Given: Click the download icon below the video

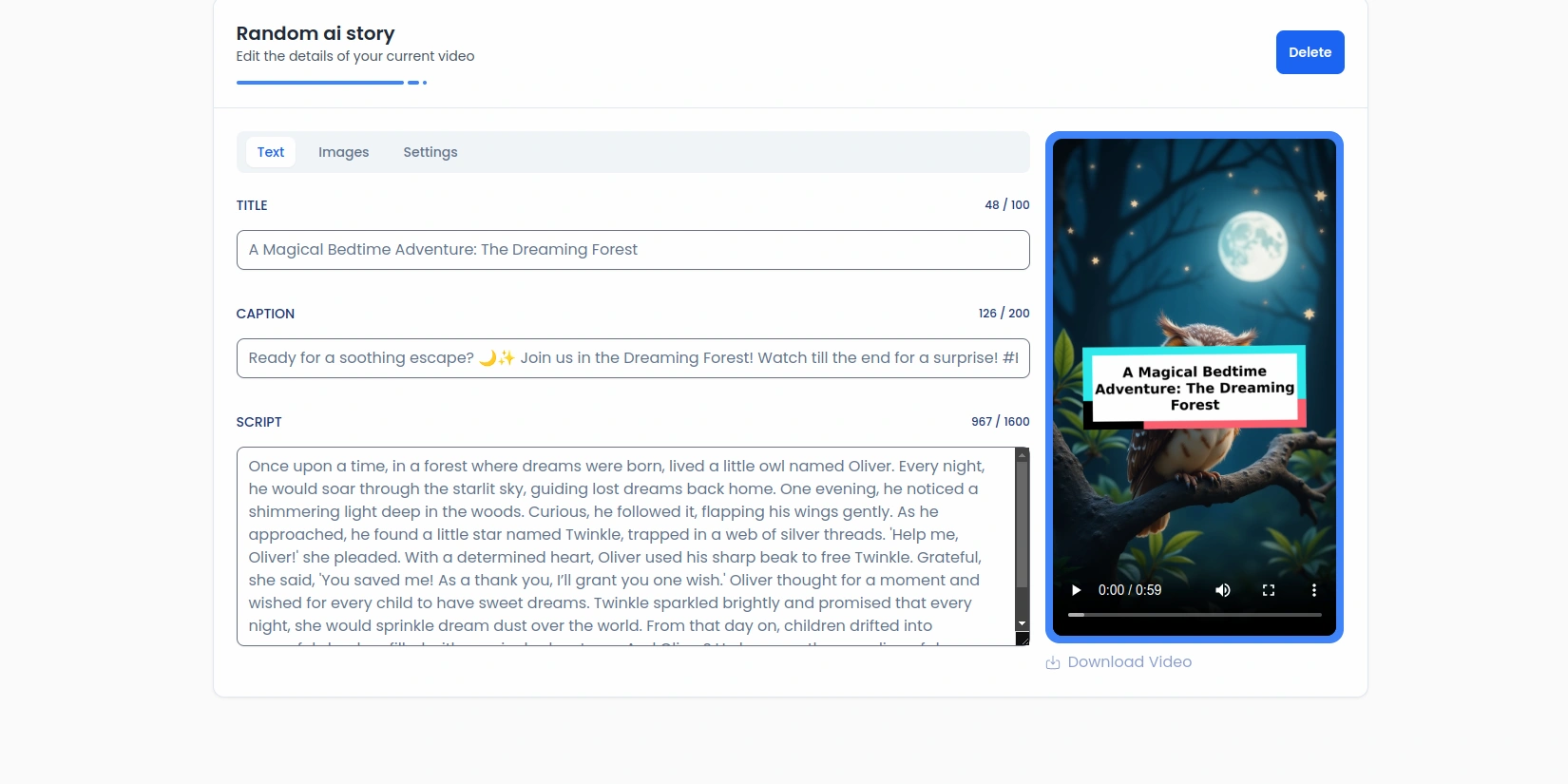Looking at the screenshot, I should 1053,663.
